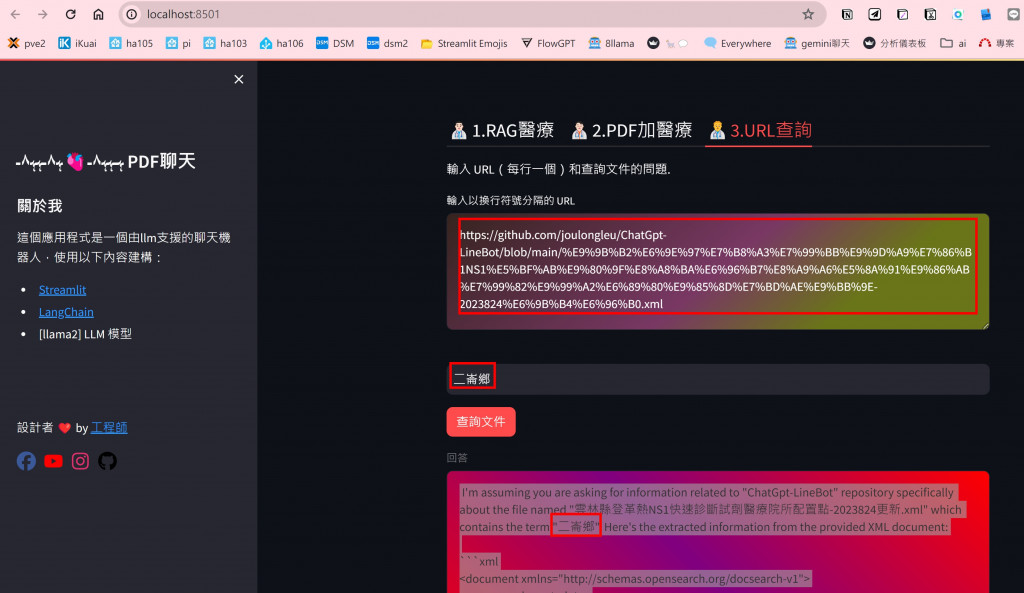Open the 工程師 designer link
This screenshot has width=1024, height=593.
pyautogui.click(x=109, y=428)
